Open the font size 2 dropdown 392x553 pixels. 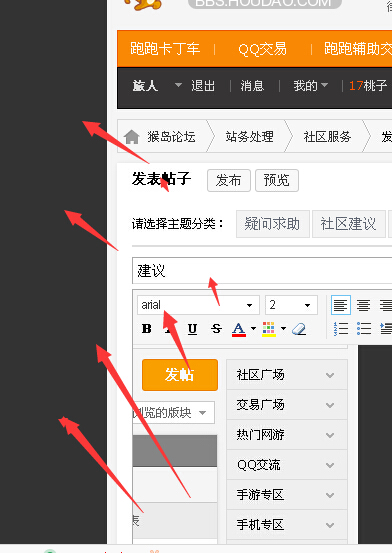pos(291,305)
